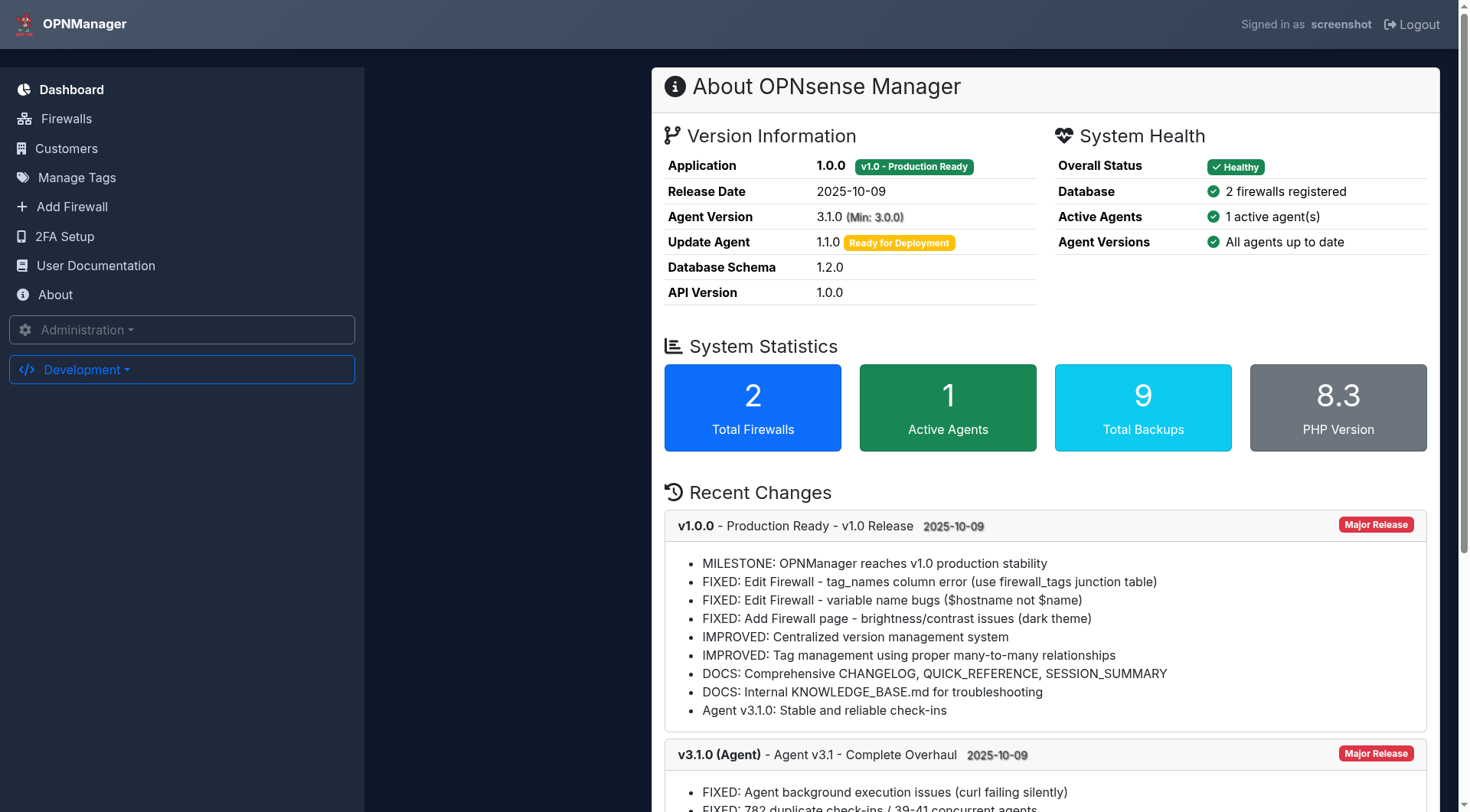This screenshot has height=812, width=1470.
Task: Click the page vertical scrollbar
Action: [1464, 306]
